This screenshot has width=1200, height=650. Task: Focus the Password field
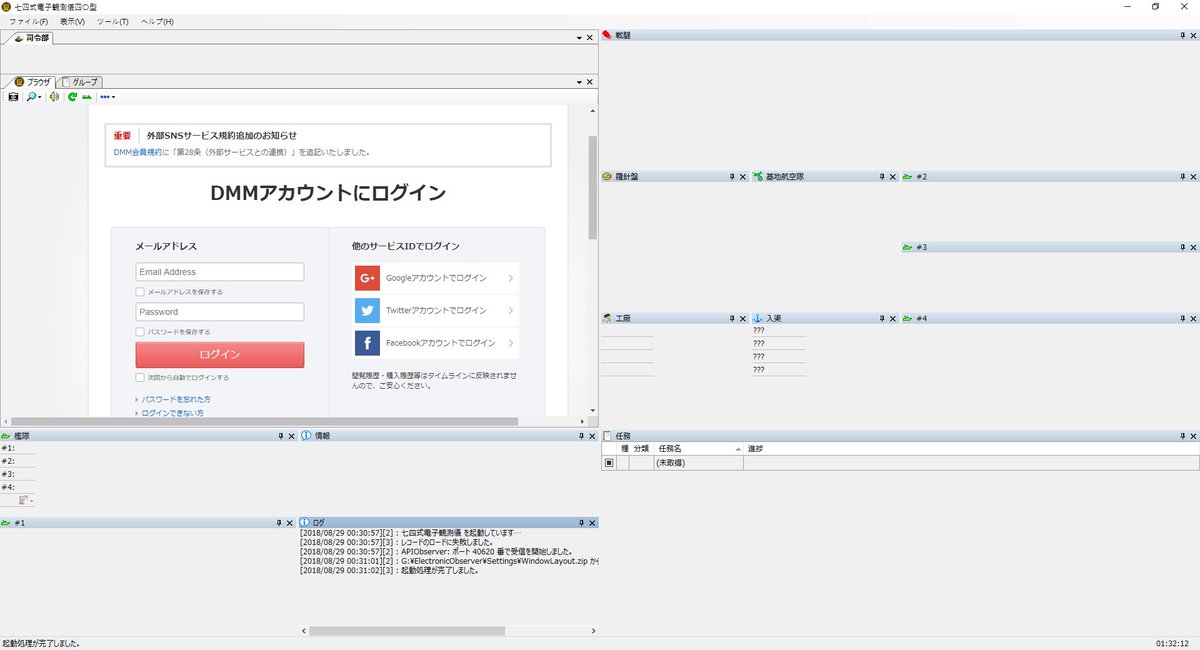[220, 312]
